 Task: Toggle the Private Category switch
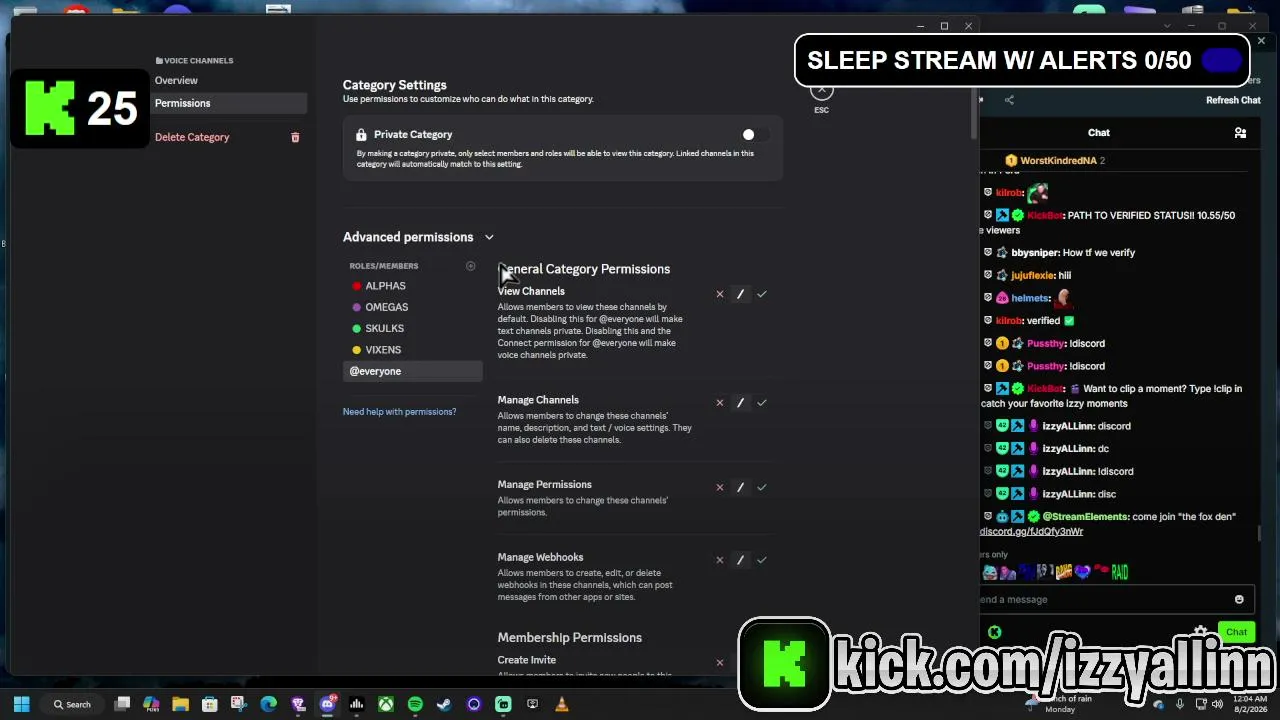coord(755,135)
